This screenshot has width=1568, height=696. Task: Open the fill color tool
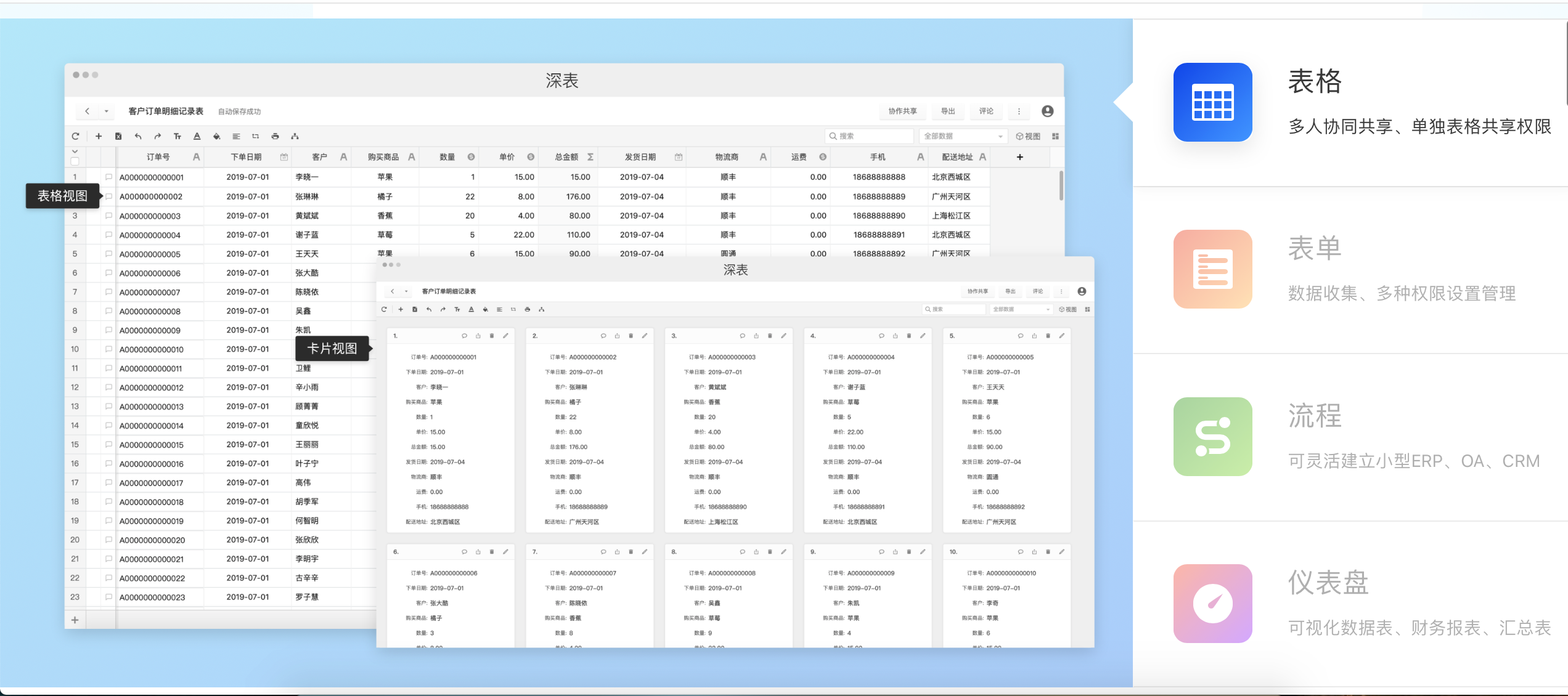[217, 136]
